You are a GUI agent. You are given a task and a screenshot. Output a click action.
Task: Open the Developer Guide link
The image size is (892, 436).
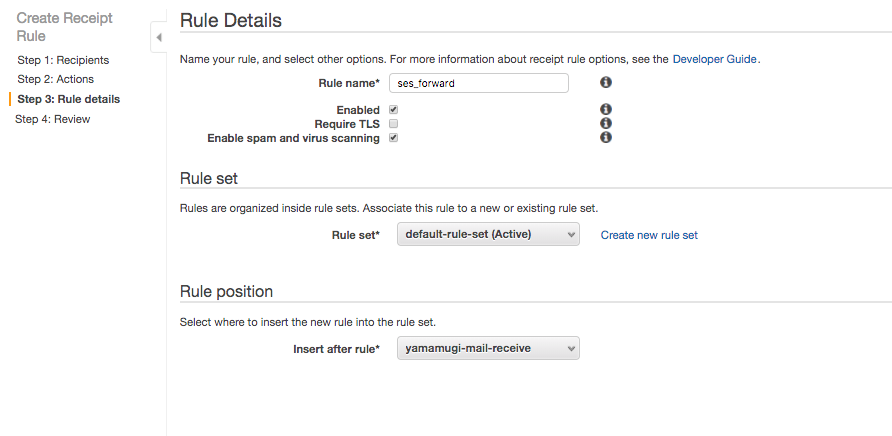pyautogui.click(x=715, y=59)
